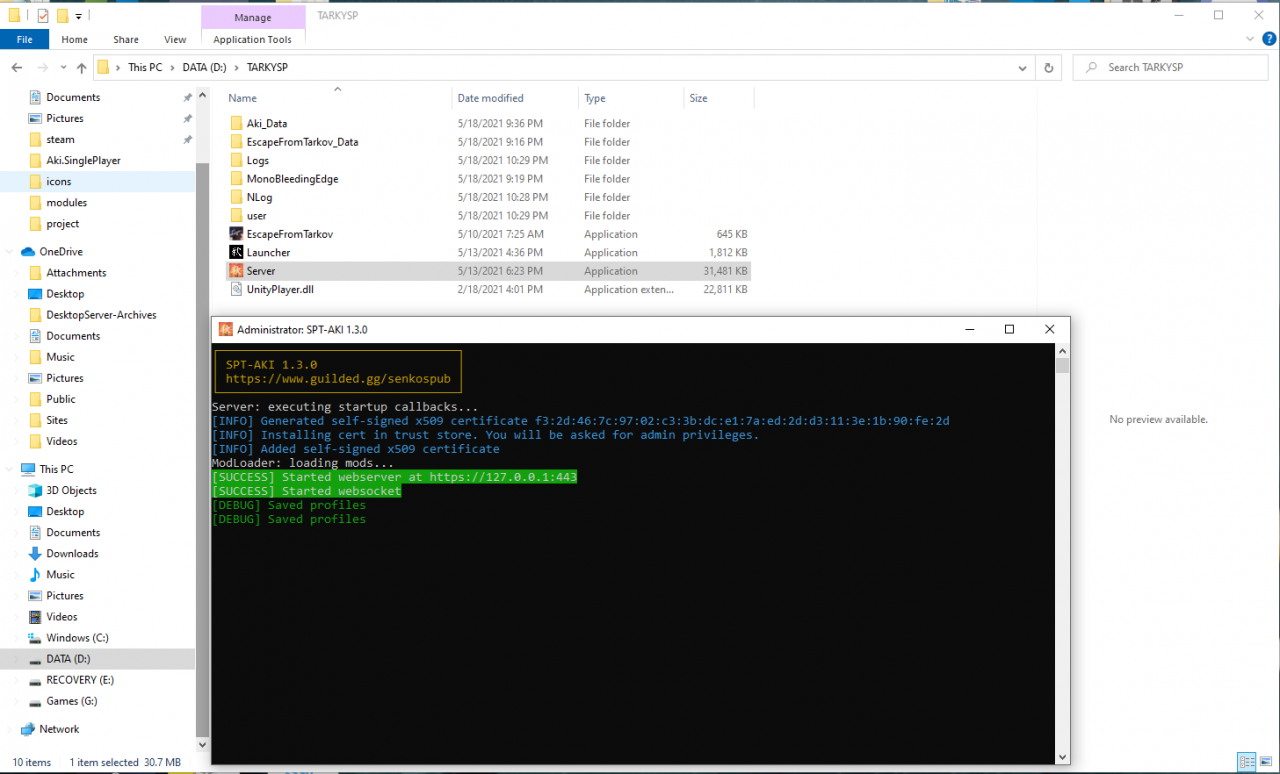Click new folder icon in quick access toolbar
This screenshot has width=1280, height=774.
point(62,16)
